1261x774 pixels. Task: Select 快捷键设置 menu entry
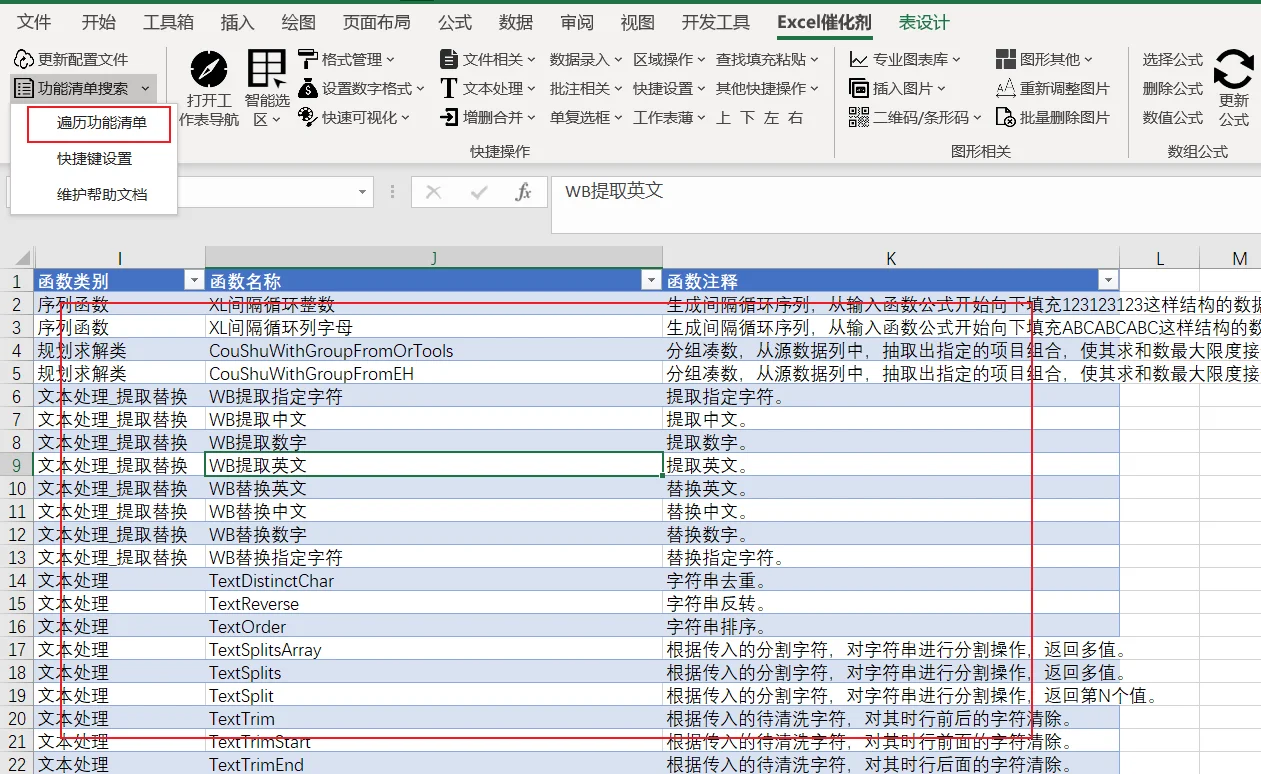tap(94, 158)
